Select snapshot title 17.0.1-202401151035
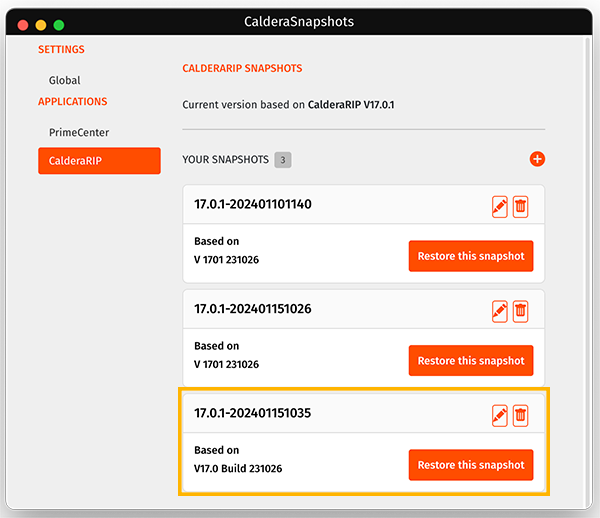Image resolution: width=600 pixels, height=518 pixels. pyautogui.click(x=253, y=413)
